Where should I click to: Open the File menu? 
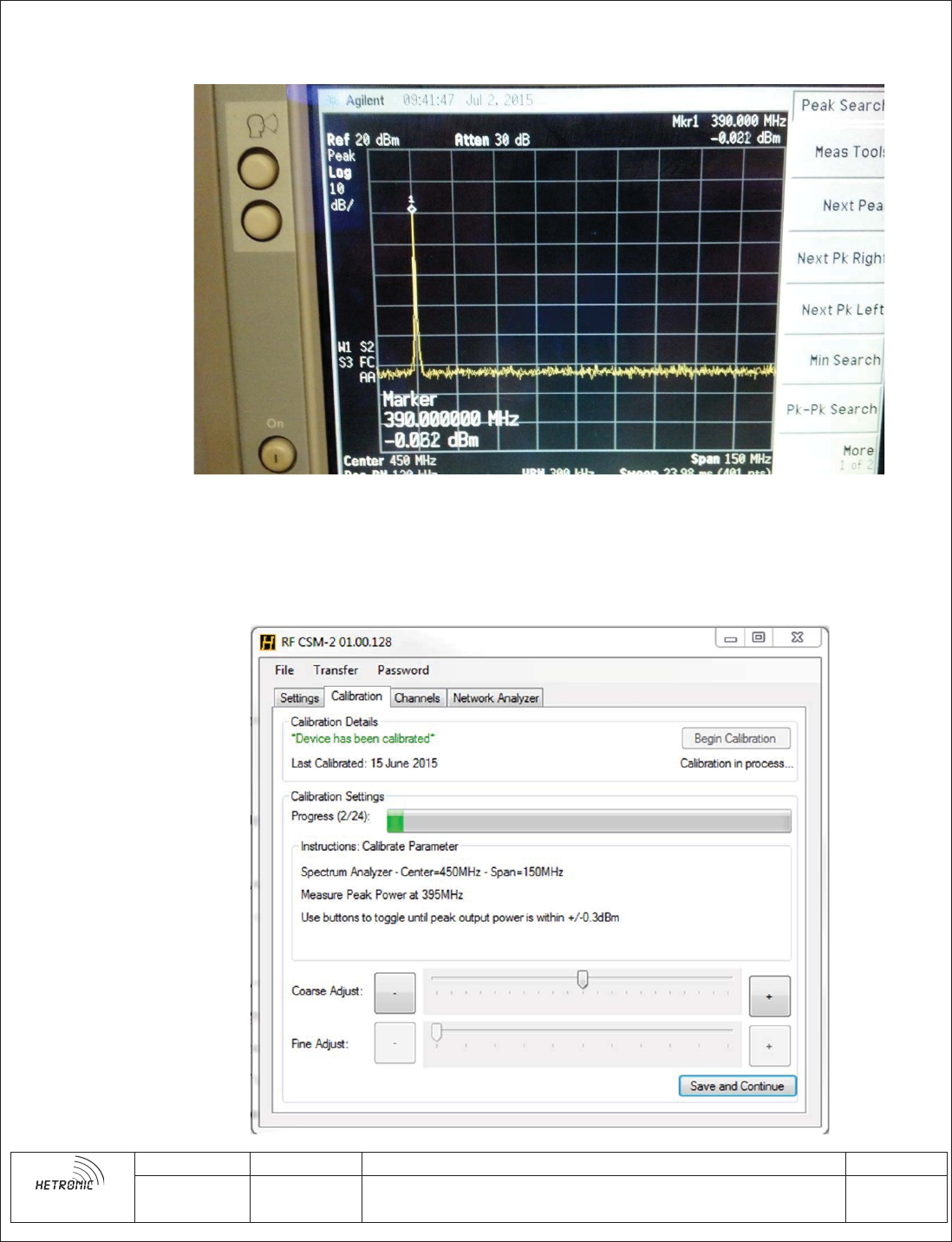(x=284, y=670)
